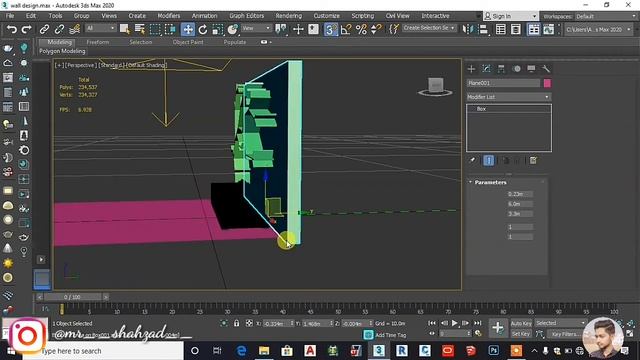Image resolution: width=640 pixels, height=360 pixels.
Task: Activate the Select and Move tool
Action: pyautogui.click(x=188, y=29)
